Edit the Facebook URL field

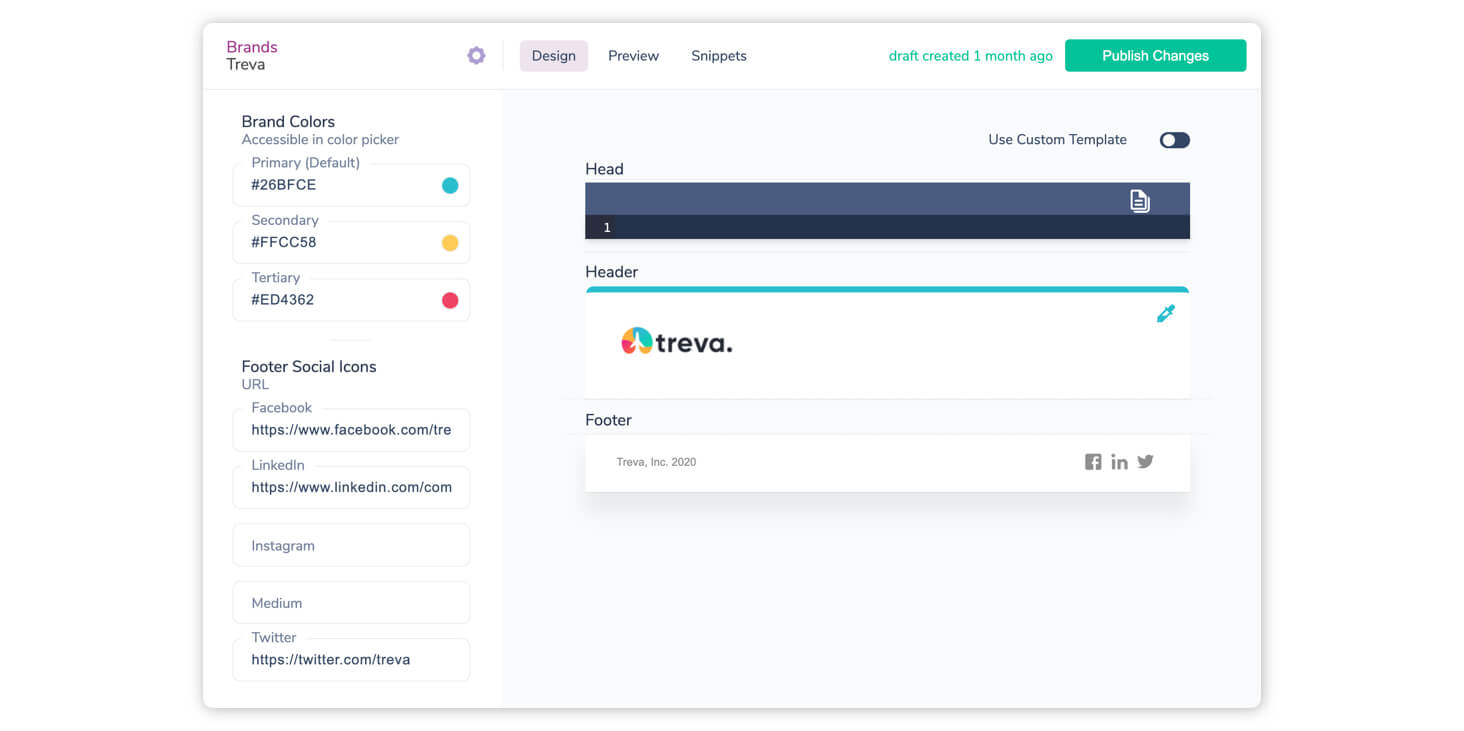click(x=351, y=430)
